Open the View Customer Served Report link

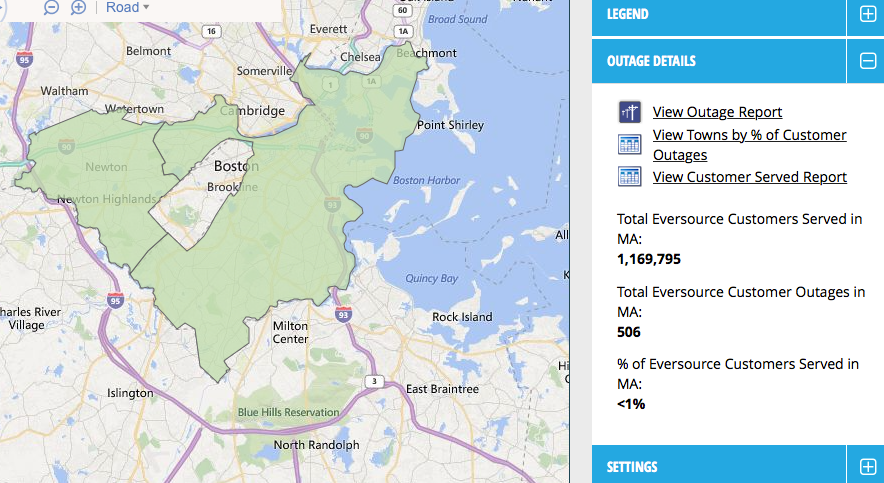[x=750, y=177]
